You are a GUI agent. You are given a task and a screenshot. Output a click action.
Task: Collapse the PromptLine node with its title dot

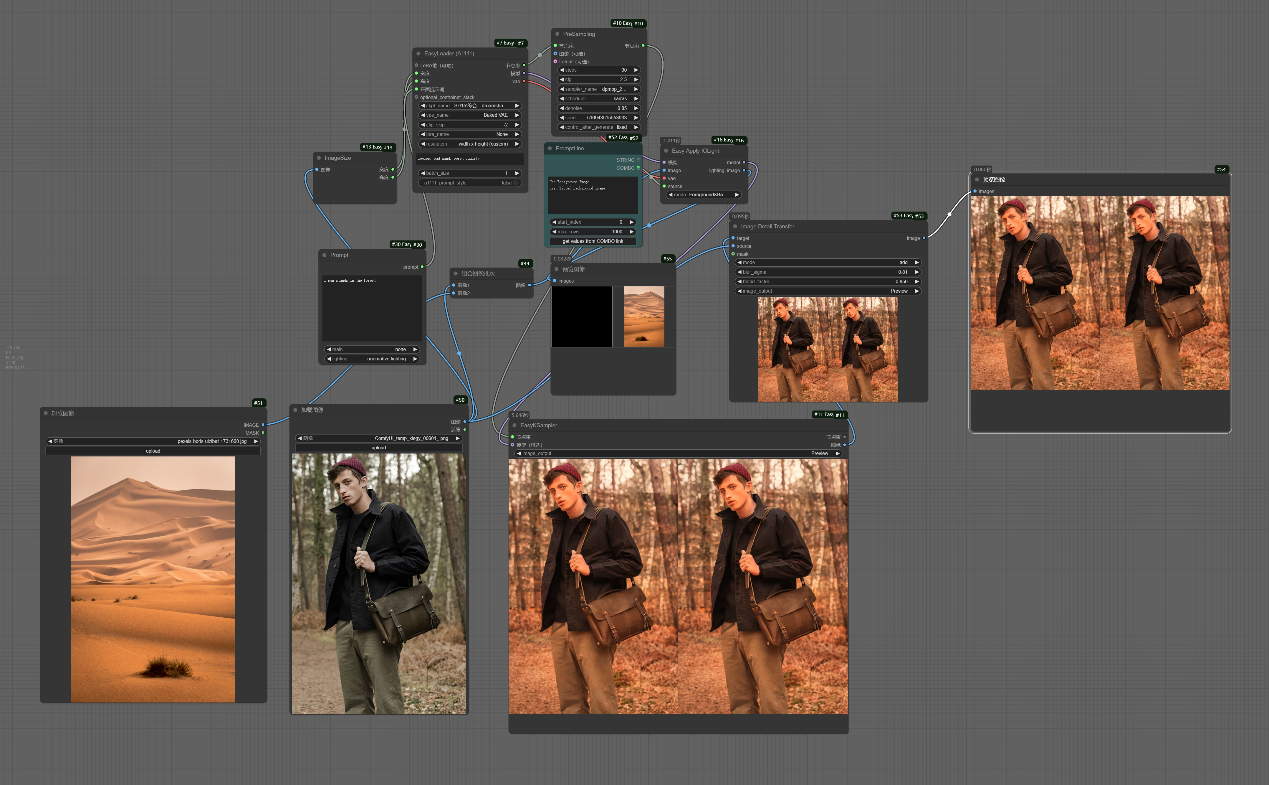click(550, 148)
